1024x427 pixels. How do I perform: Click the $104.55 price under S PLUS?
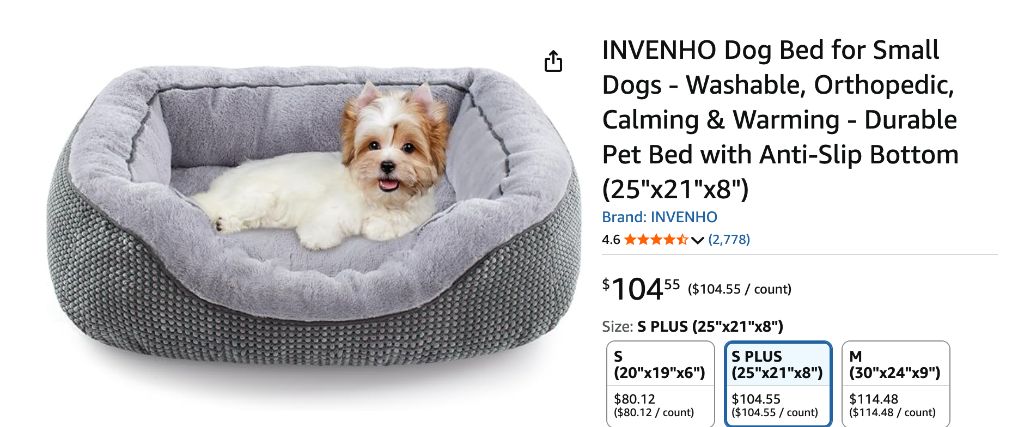[x=756, y=399]
